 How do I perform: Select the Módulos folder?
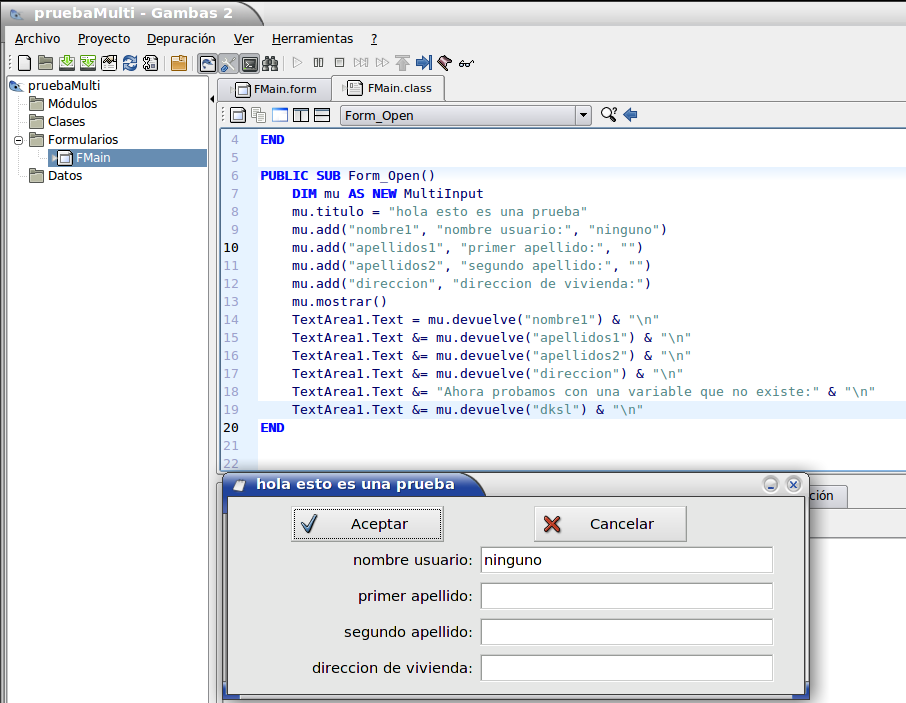coord(72,103)
